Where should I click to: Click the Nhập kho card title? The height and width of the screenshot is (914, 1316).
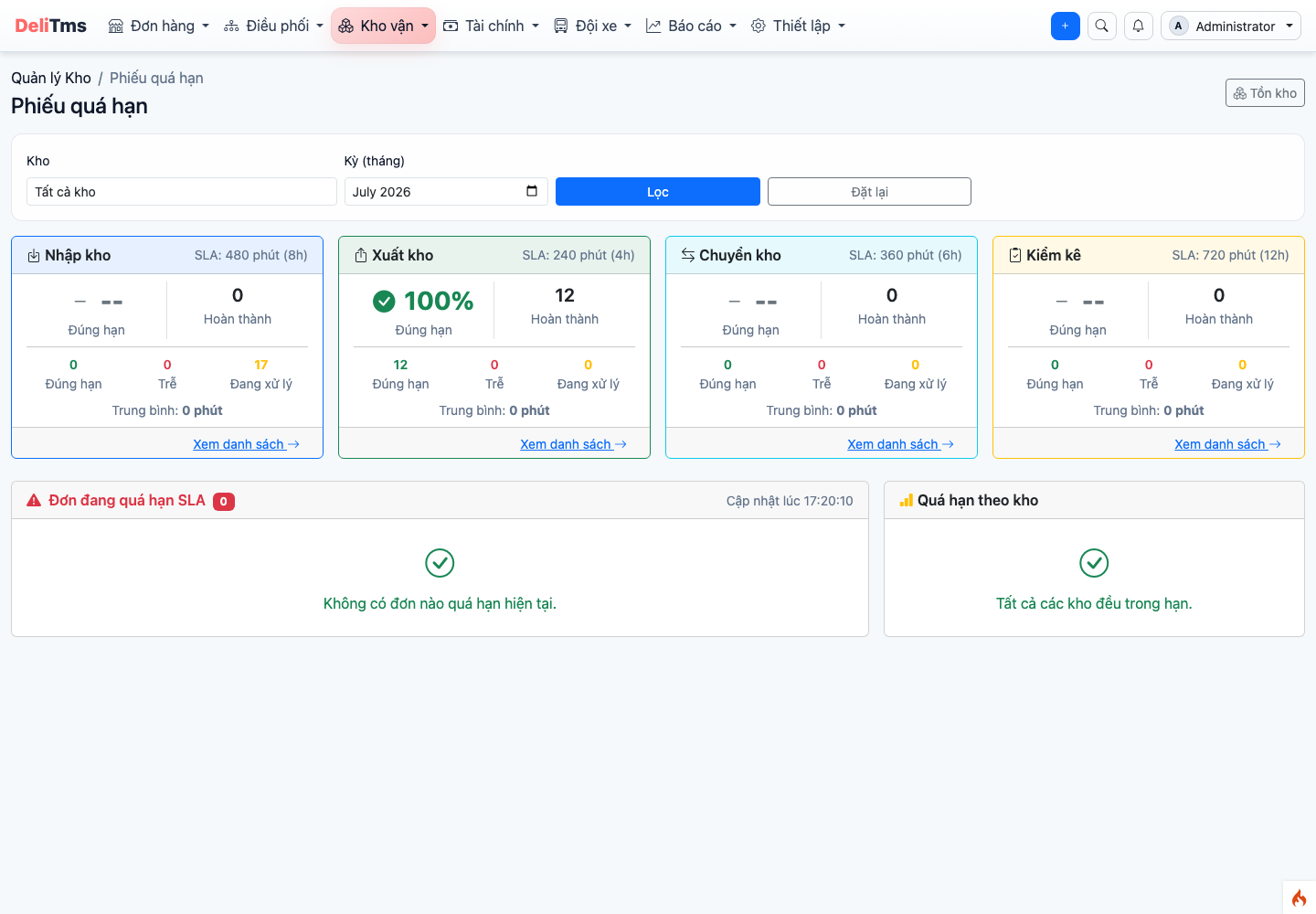(78, 255)
